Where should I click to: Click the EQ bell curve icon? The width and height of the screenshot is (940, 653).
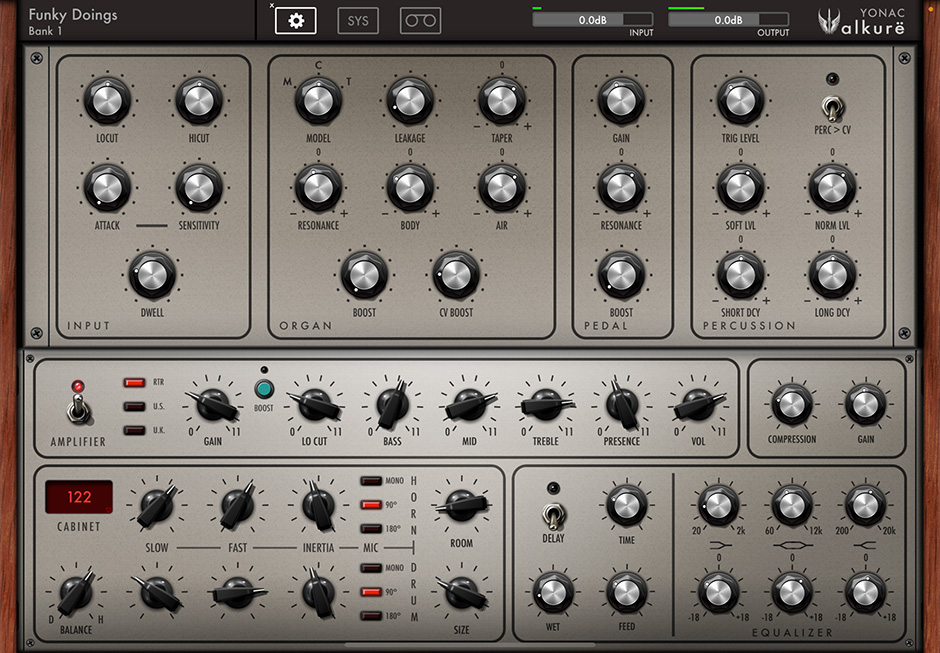point(791,545)
